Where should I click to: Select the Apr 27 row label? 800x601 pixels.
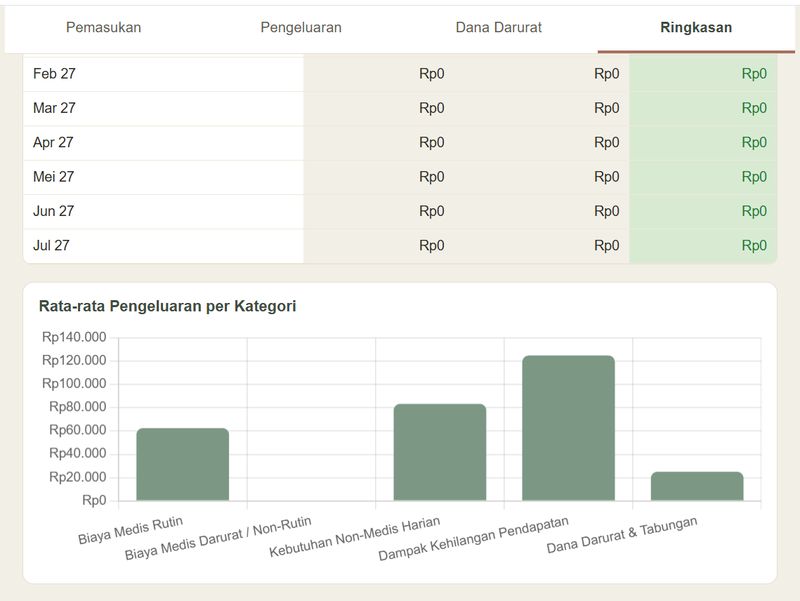53,142
